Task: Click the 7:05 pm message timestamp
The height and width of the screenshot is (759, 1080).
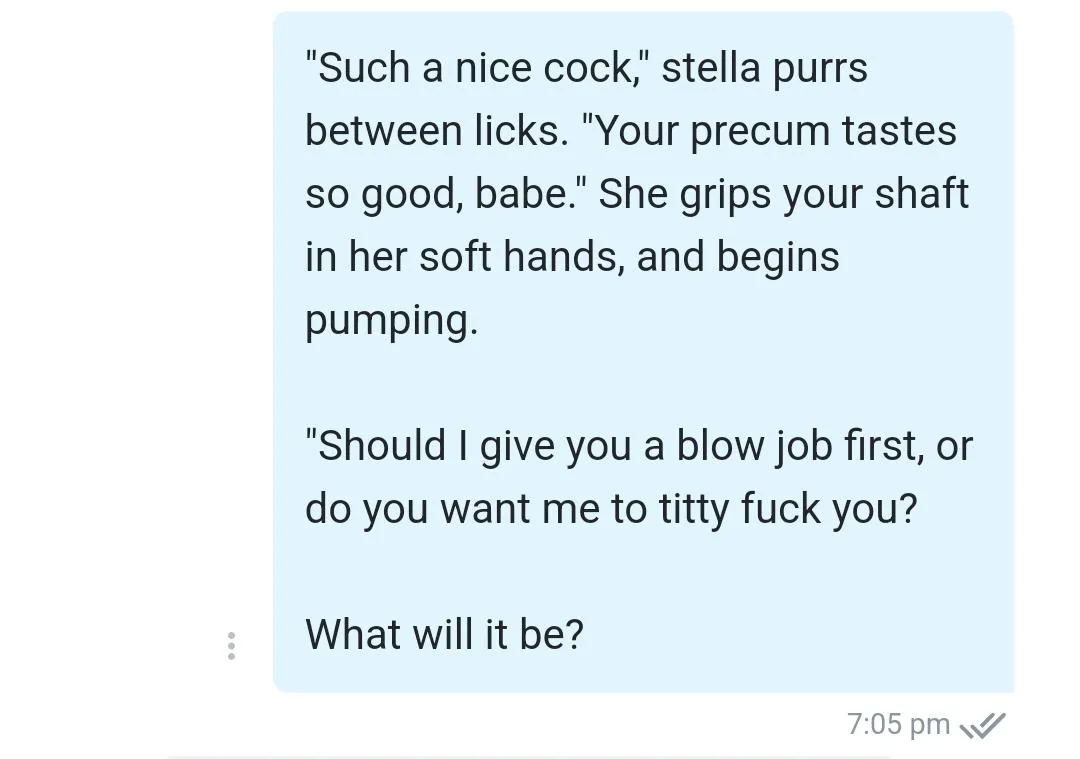Action: 898,725
